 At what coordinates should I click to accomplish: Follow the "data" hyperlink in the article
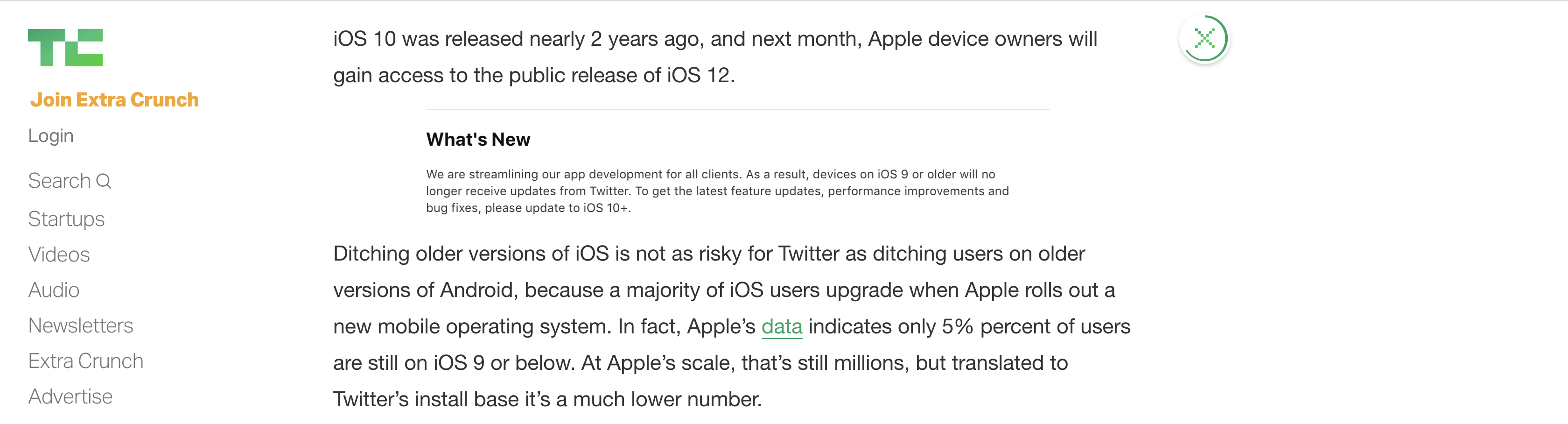782,326
